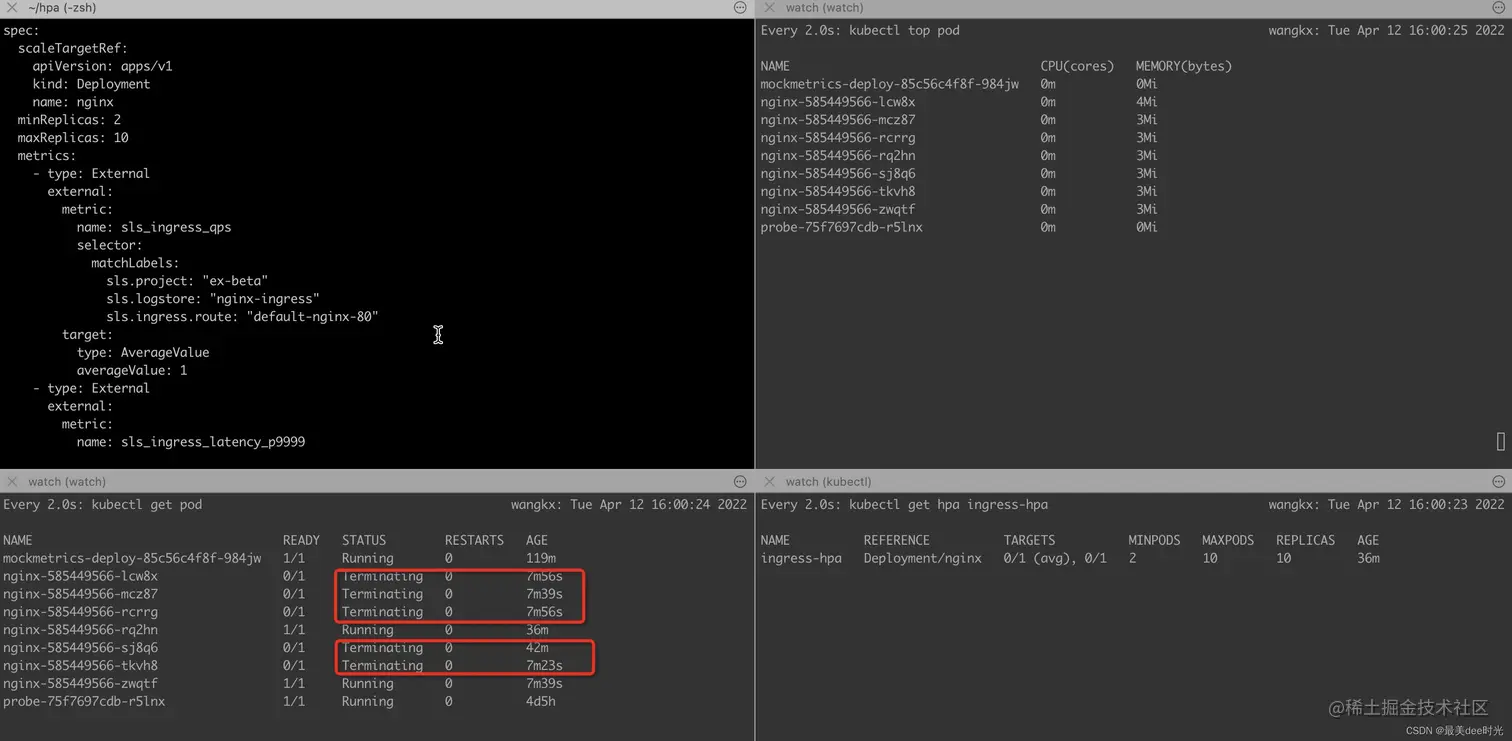This screenshot has width=1512, height=741.
Task: Click the REFERENCE column header
Action: coord(897,540)
